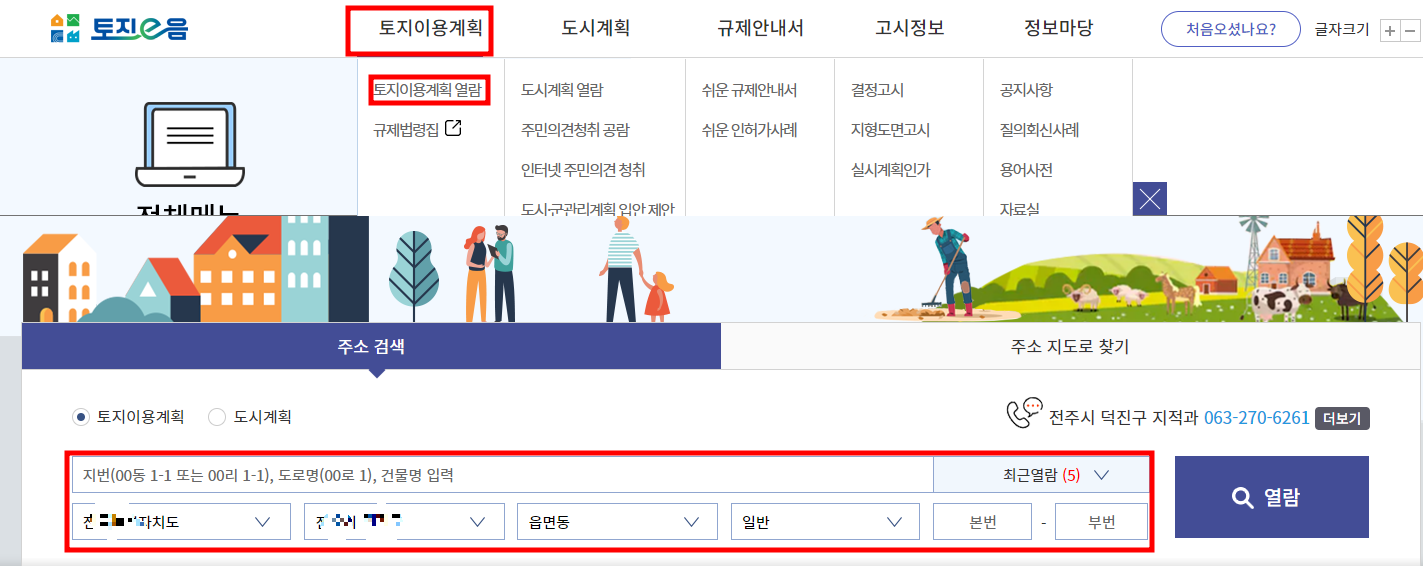The height and width of the screenshot is (566, 1423).
Task: Select the 도시계획 radio button
Action: click(x=217, y=417)
